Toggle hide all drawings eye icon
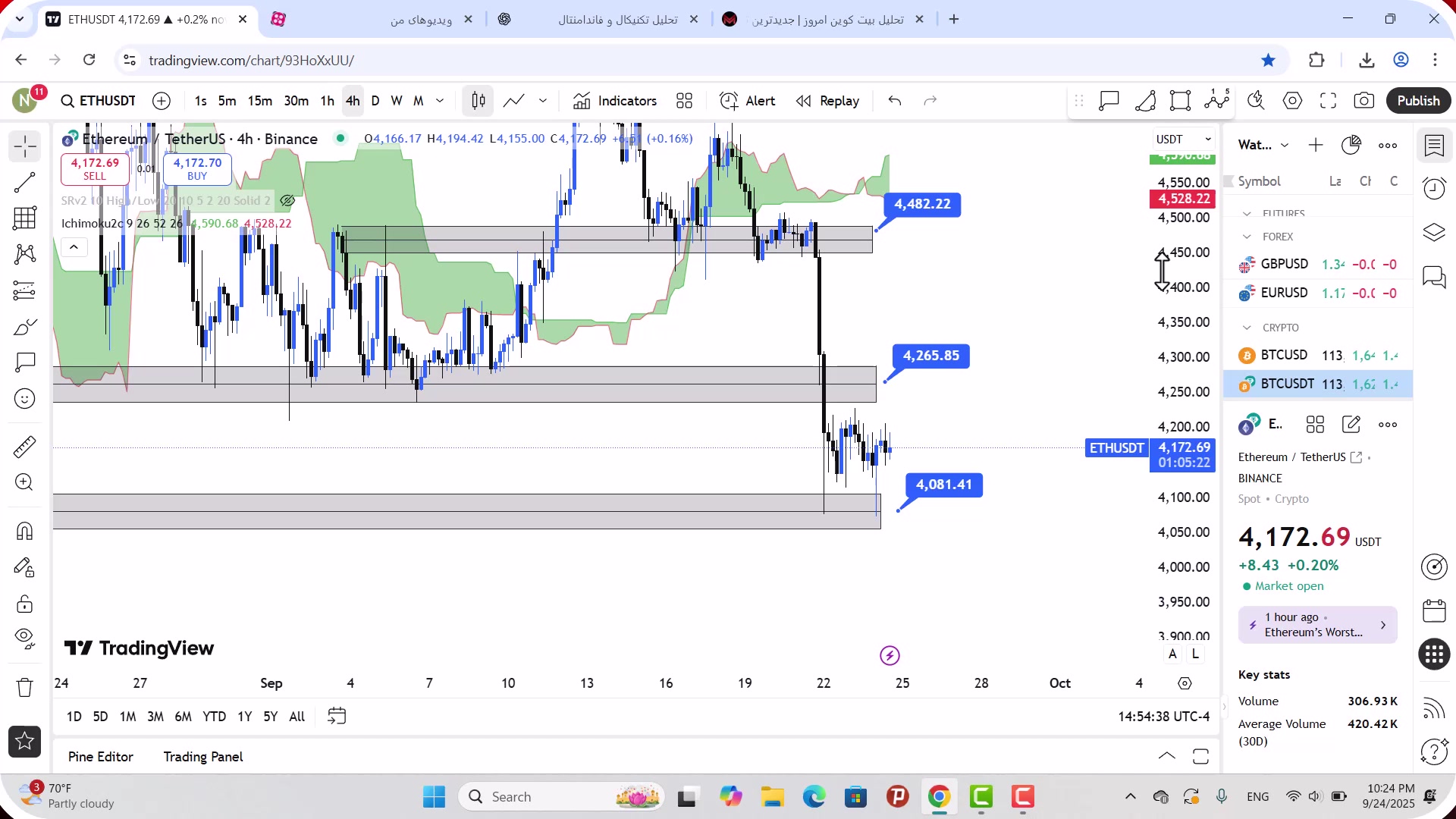The width and height of the screenshot is (1456, 819). tap(24, 639)
